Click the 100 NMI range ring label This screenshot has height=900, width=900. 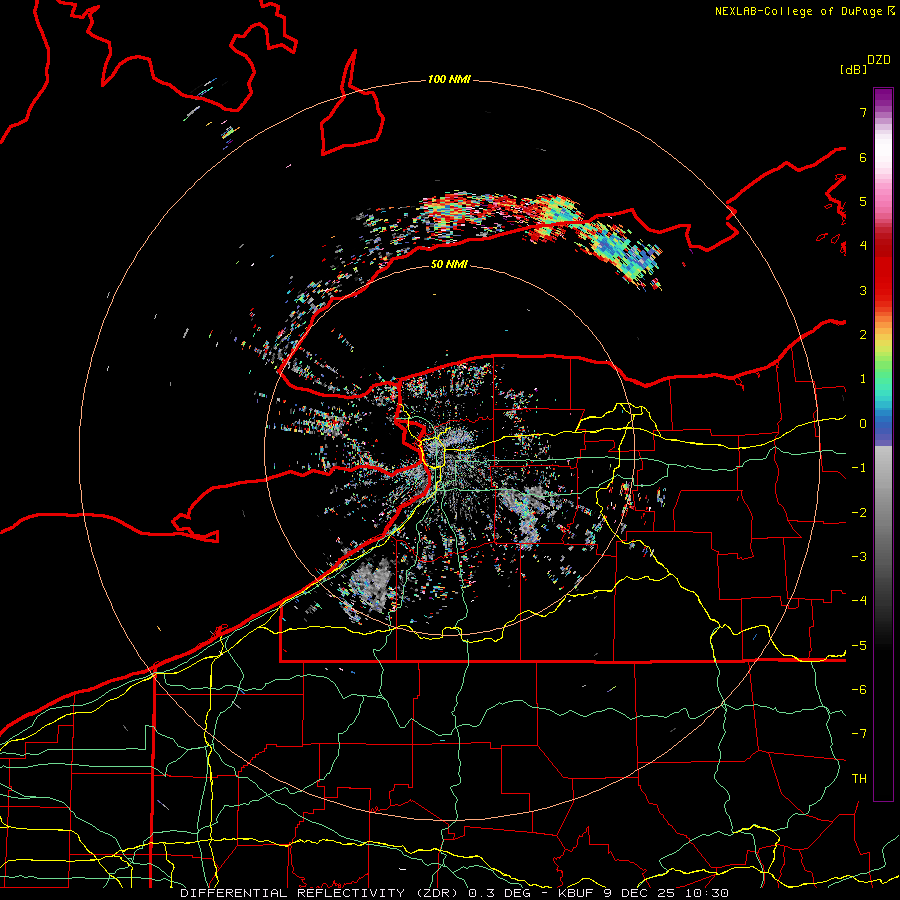pos(449,79)
